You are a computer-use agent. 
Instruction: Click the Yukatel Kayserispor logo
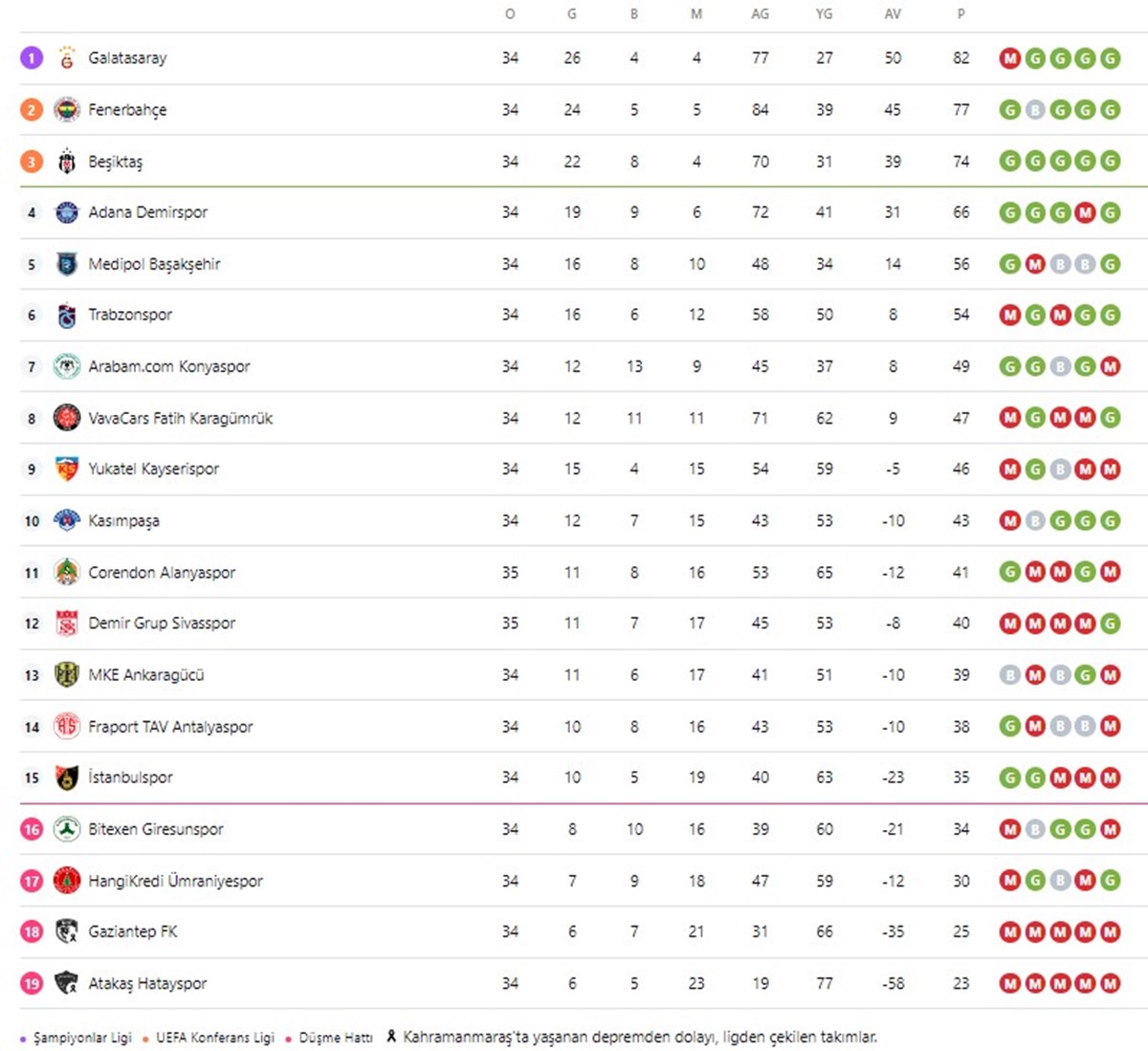coord(66,469)
